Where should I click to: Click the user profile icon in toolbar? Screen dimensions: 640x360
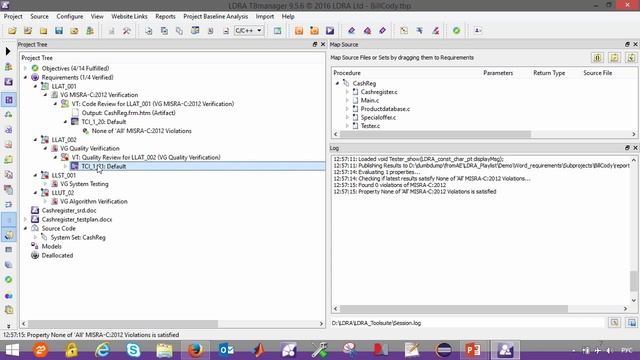(478, 31)
